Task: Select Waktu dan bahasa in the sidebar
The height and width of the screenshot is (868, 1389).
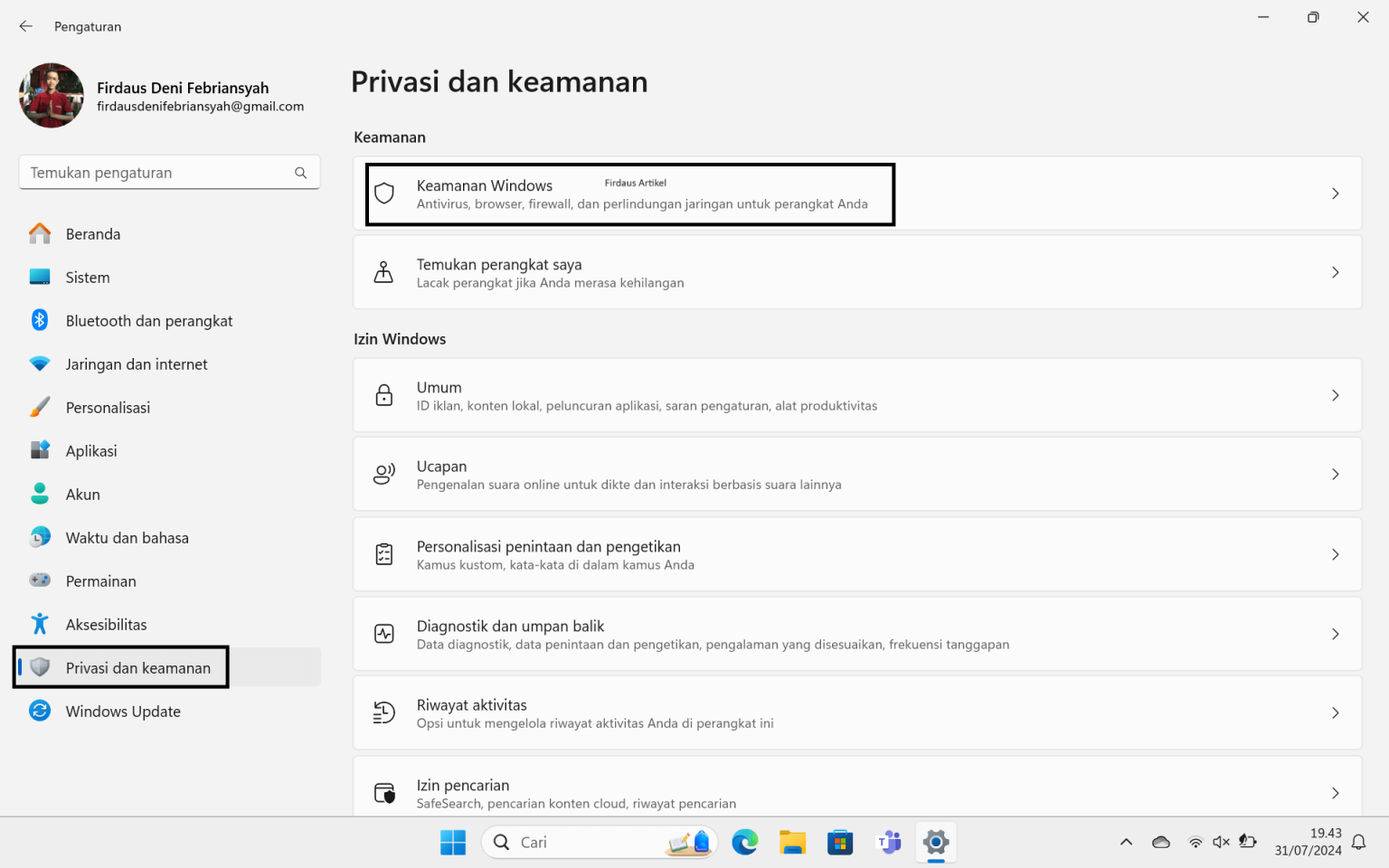Action: pos(127,537)
